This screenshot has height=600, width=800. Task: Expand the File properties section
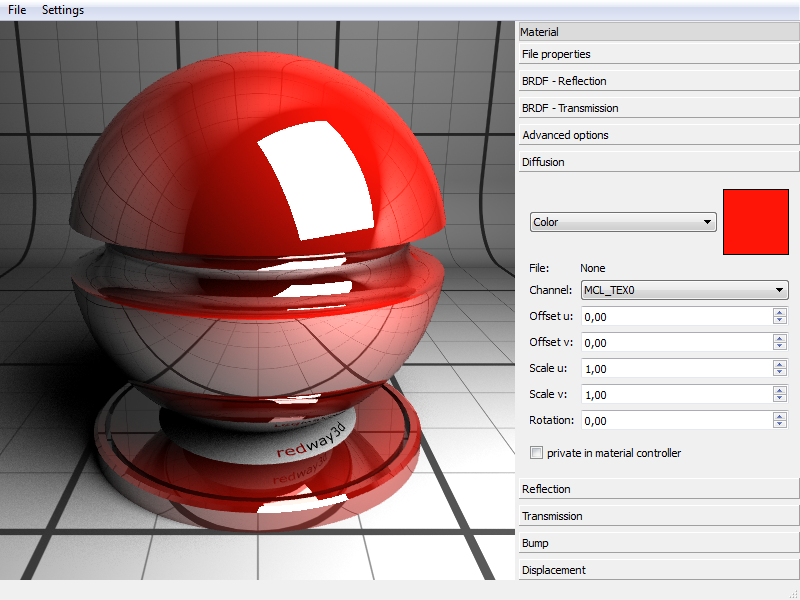657,54
